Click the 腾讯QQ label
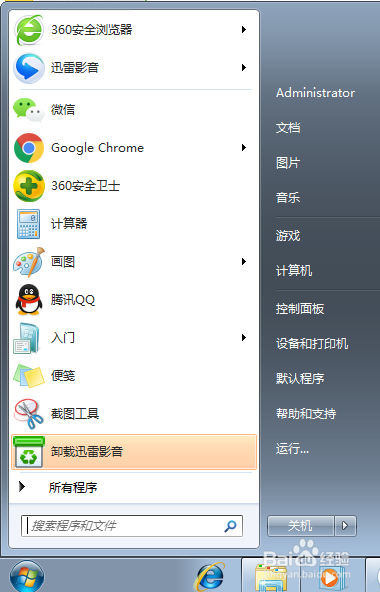 [73, 300]
